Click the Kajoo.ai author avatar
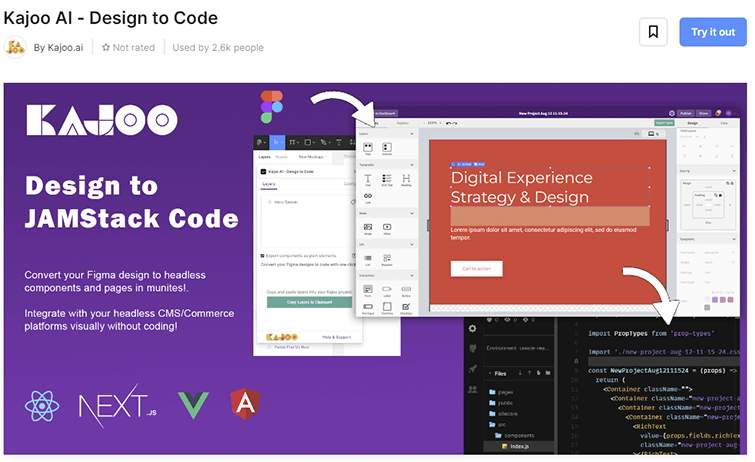 click(15, 47)
